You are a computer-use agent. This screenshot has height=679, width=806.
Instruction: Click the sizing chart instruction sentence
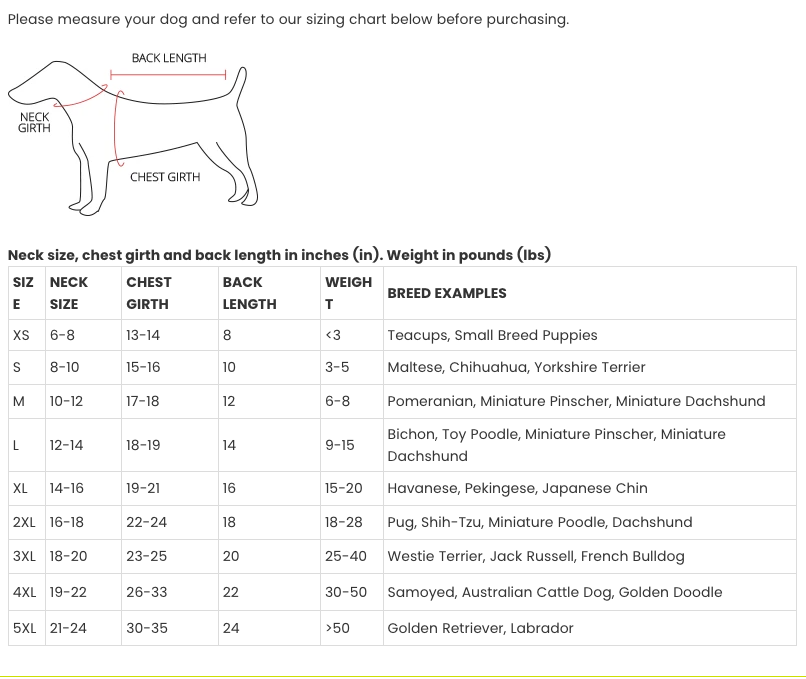pos(288,20)
